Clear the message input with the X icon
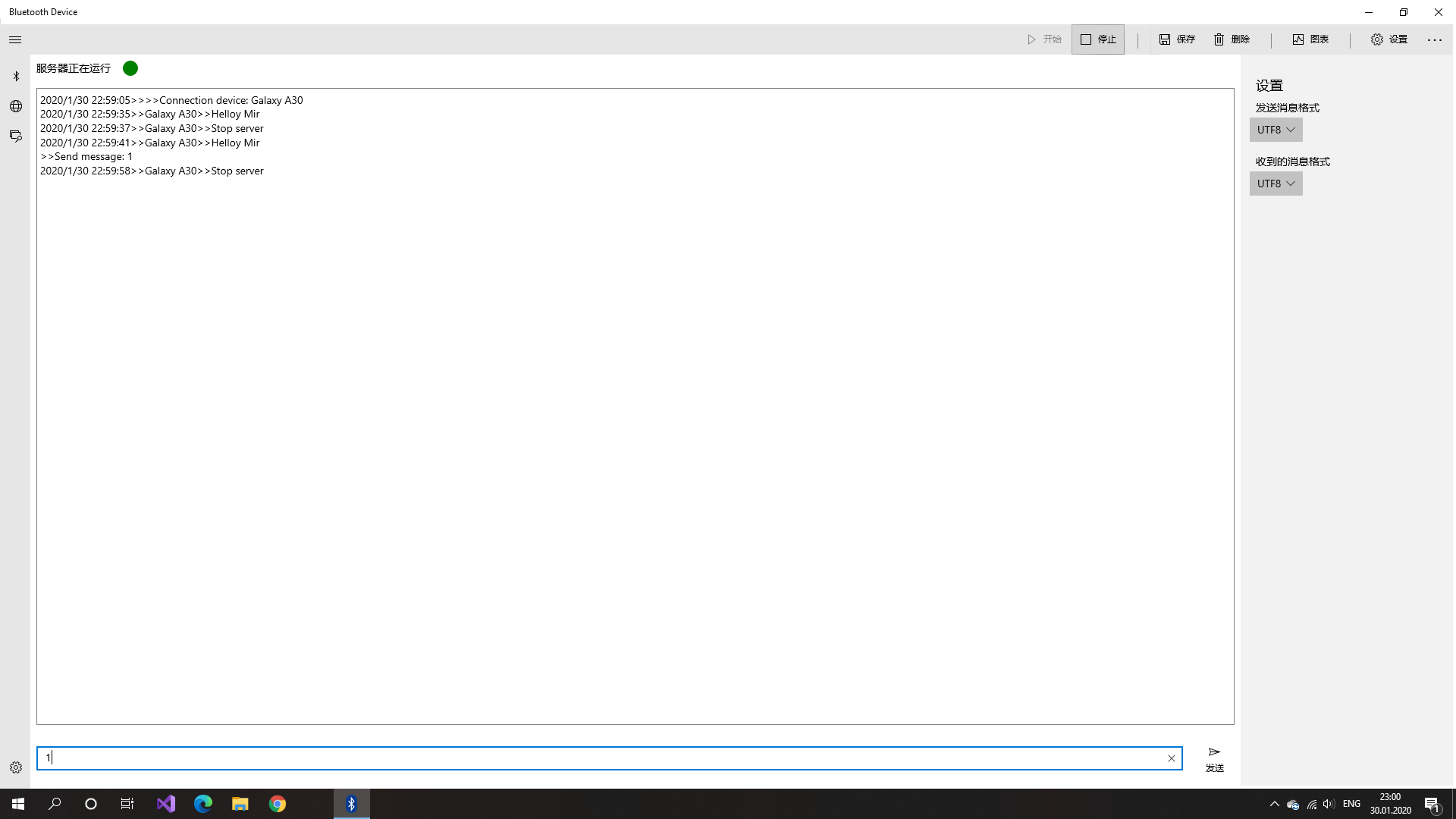1456x819 pixels. (1171, 758)
